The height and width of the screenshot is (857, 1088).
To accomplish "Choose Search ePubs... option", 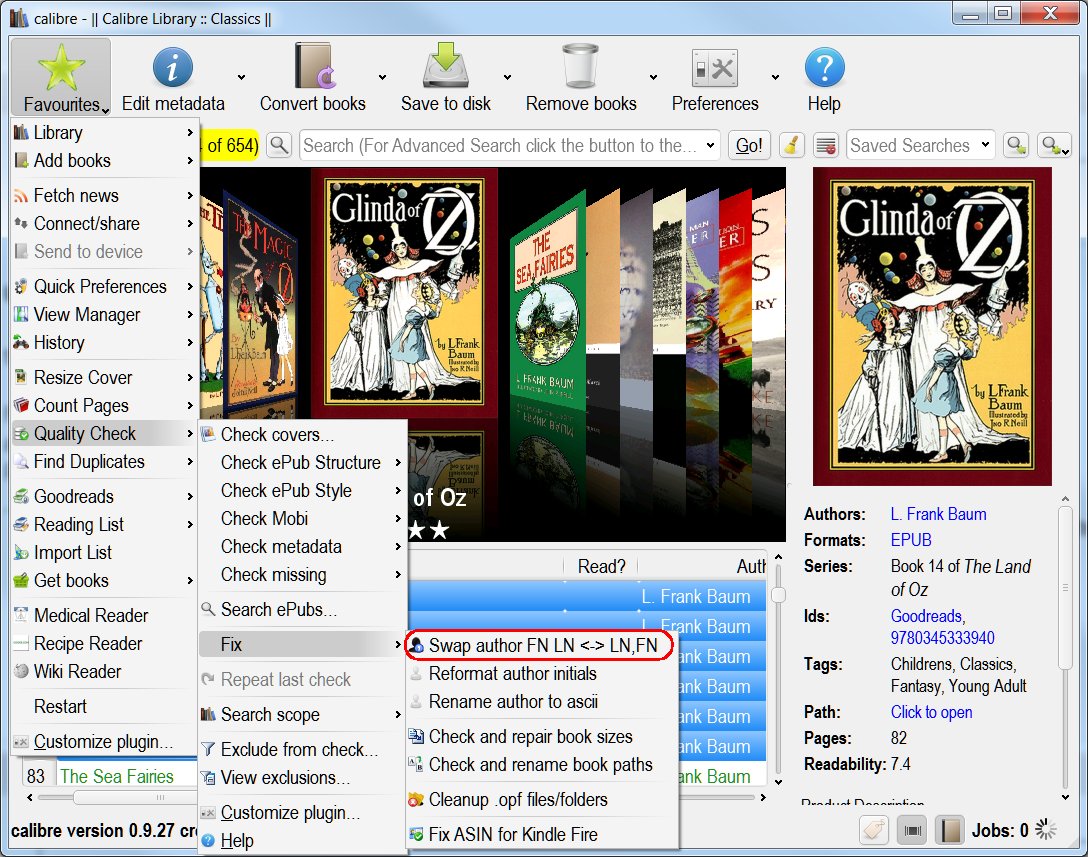I will pyautogui.click(x=303, y=609).
